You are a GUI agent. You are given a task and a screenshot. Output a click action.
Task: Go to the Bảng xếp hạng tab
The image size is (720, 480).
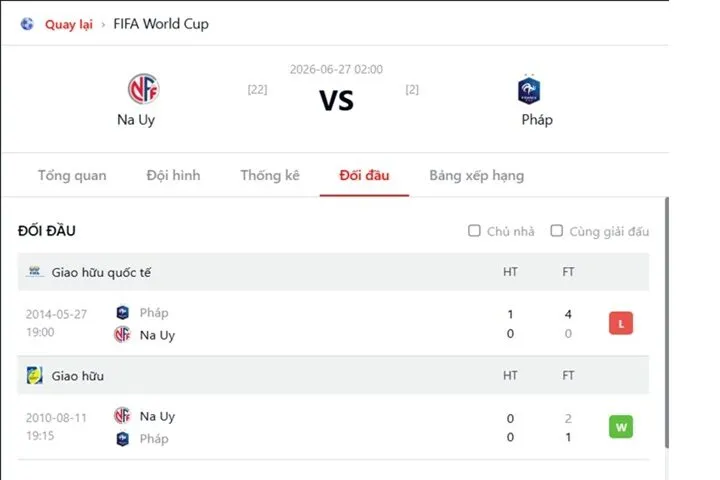pyautogui.click(x=477, y=175)
